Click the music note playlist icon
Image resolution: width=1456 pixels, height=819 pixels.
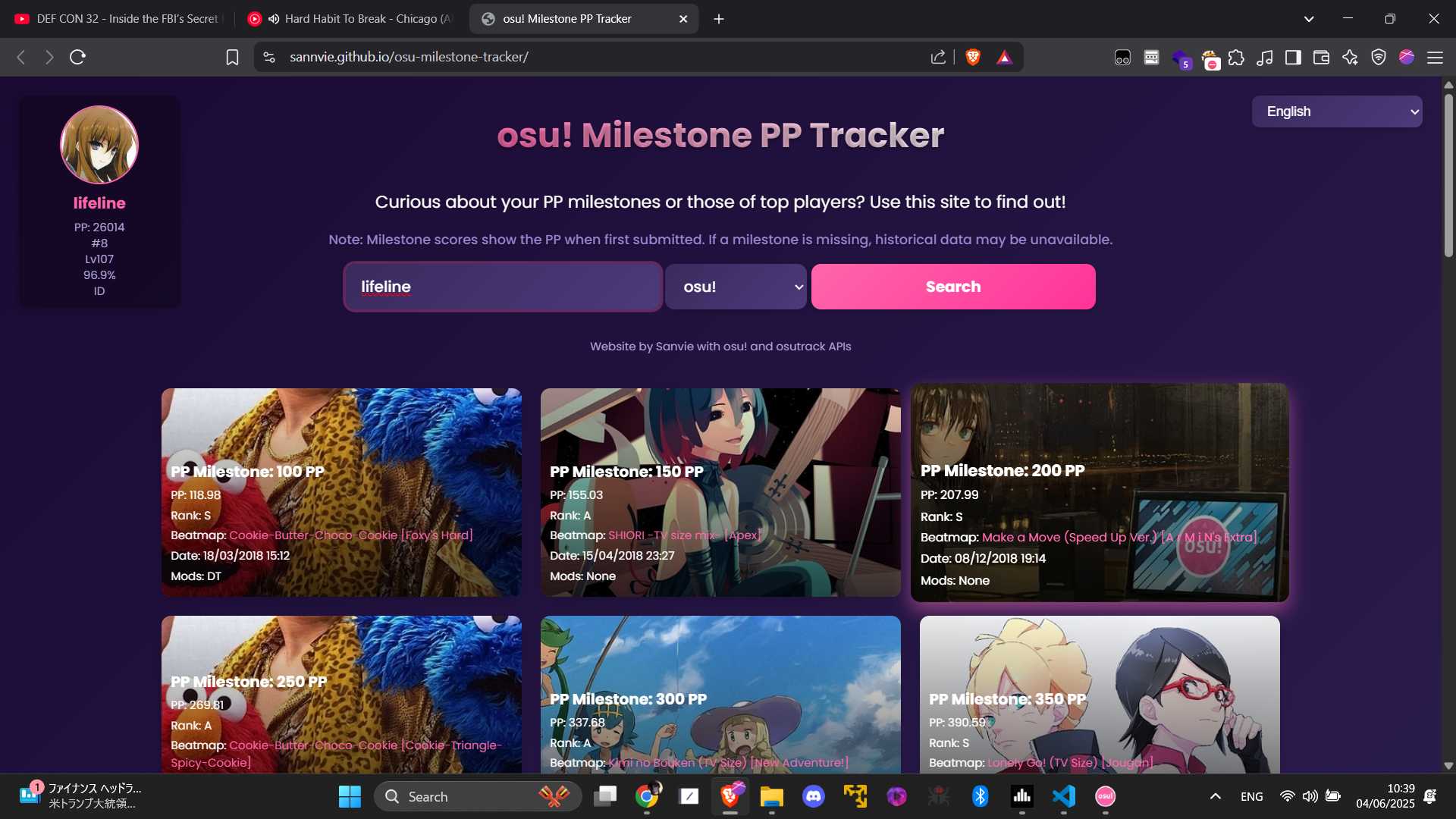point(1264,57)
